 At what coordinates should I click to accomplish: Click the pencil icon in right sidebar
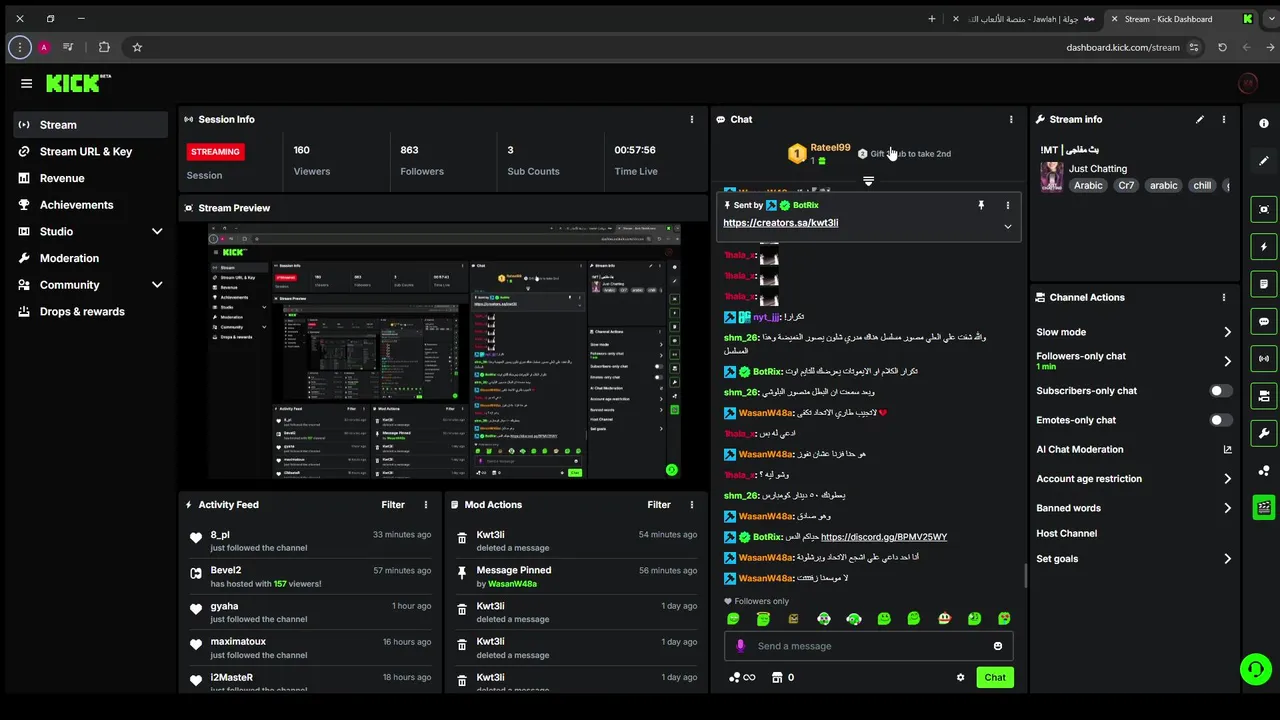click(1264, 160)
